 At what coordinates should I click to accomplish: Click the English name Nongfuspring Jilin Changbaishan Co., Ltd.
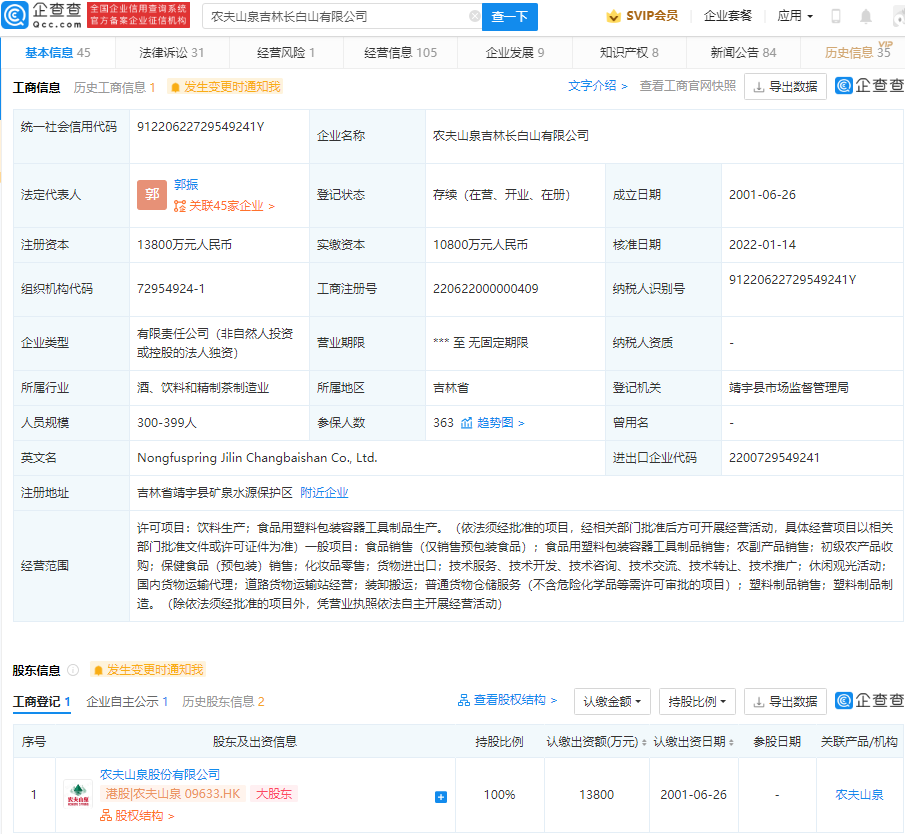(257, 458)
